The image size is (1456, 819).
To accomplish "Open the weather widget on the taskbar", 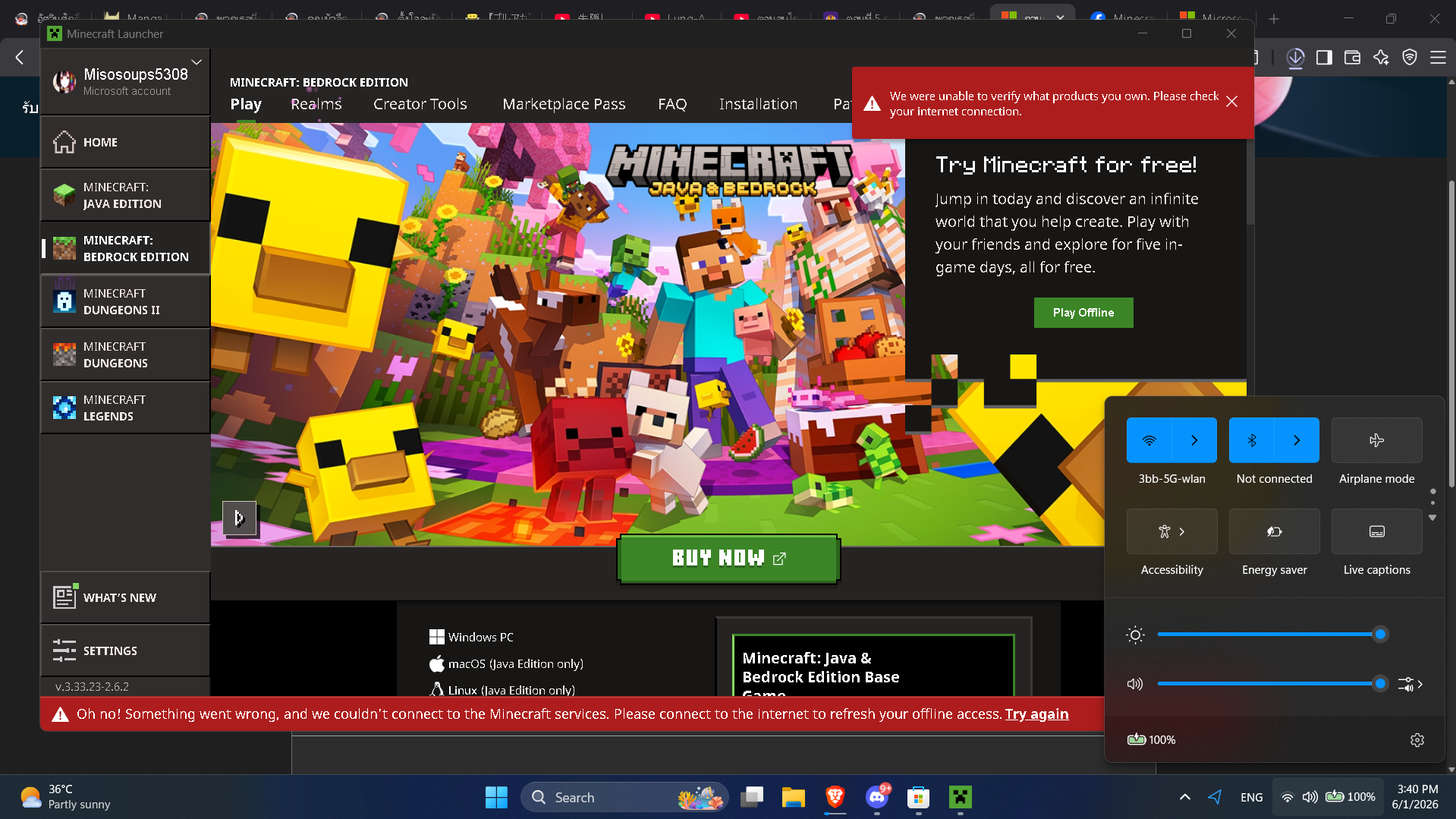I will (x=66, y=797).
